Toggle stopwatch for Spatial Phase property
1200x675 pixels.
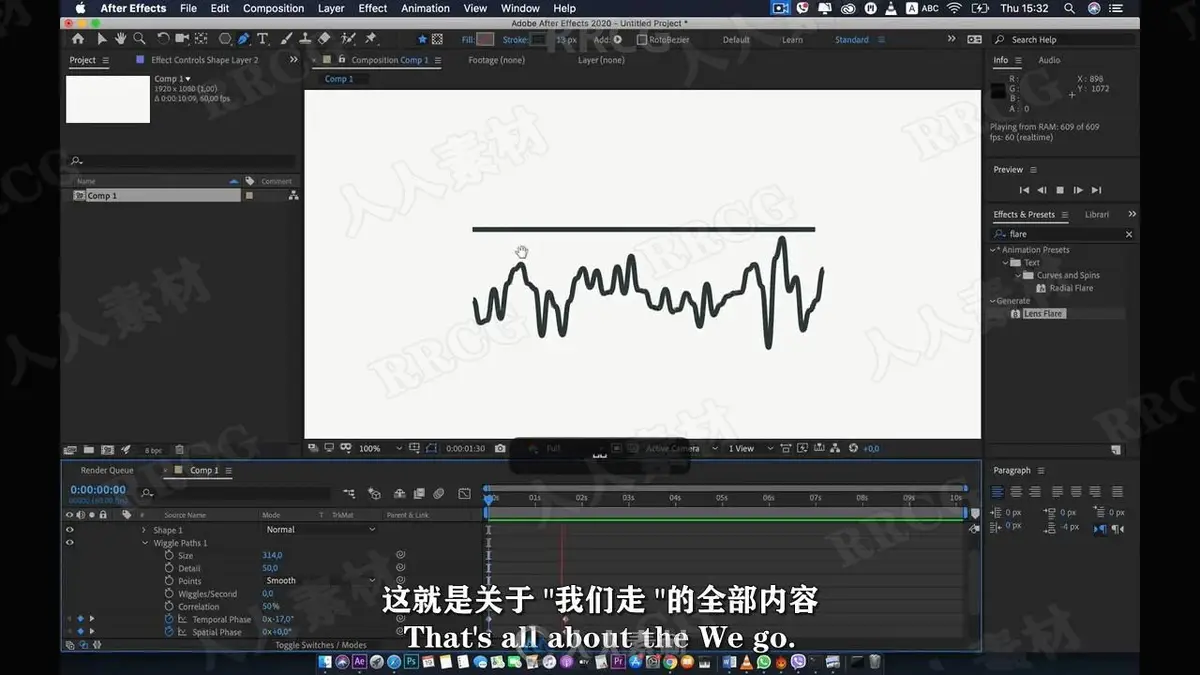click(169, 632)
